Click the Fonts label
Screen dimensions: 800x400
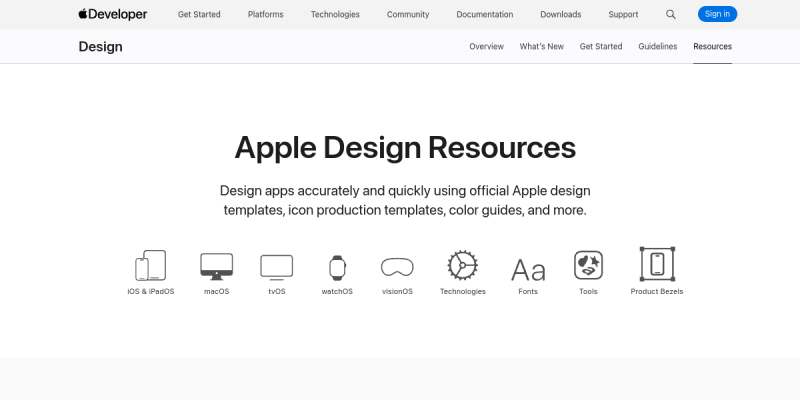coord(528,291)
